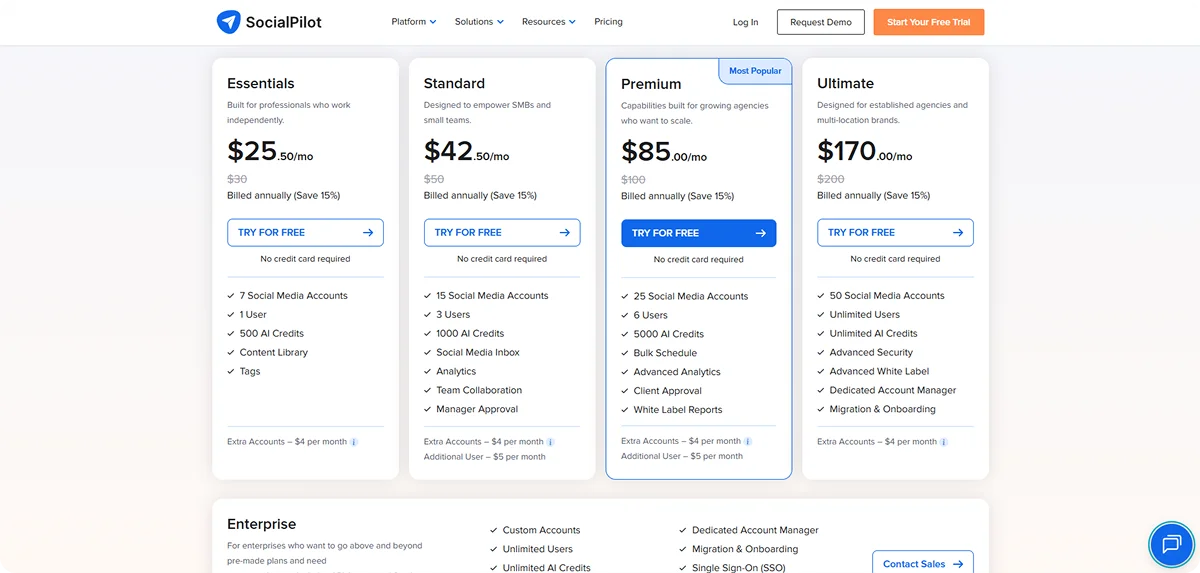Click Contact Sales for Enterprise

pyautogui.click(x=923, y=564)
